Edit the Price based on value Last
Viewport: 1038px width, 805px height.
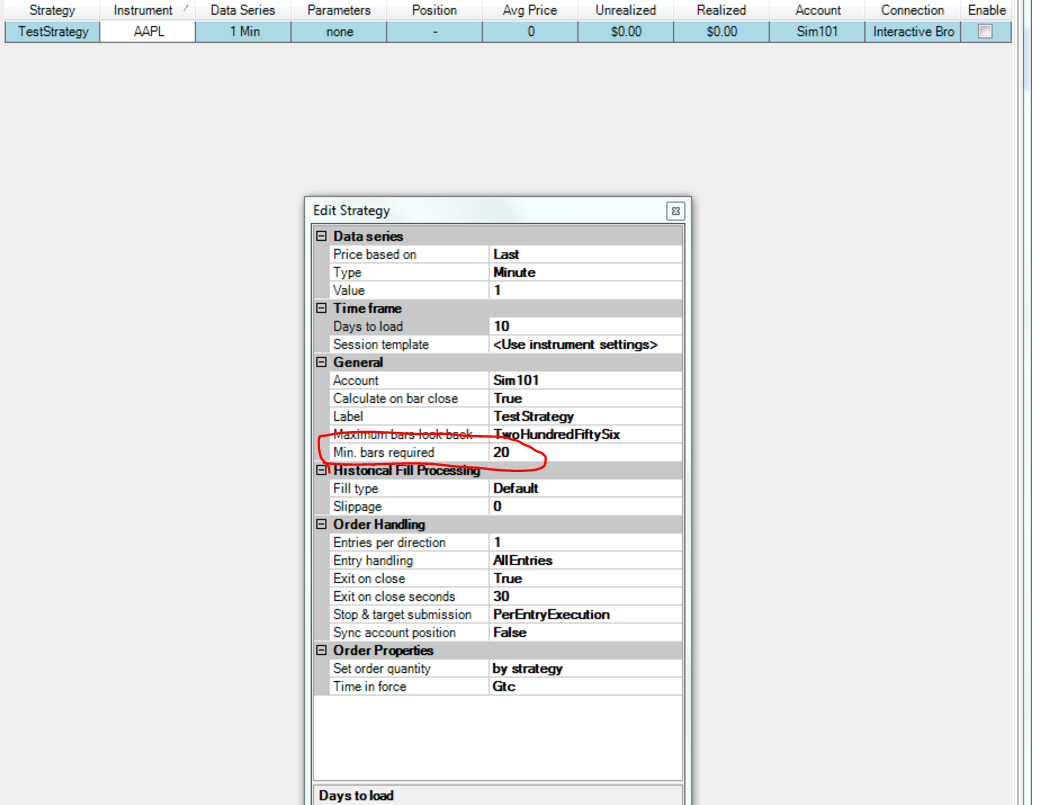tap(585, 254)
